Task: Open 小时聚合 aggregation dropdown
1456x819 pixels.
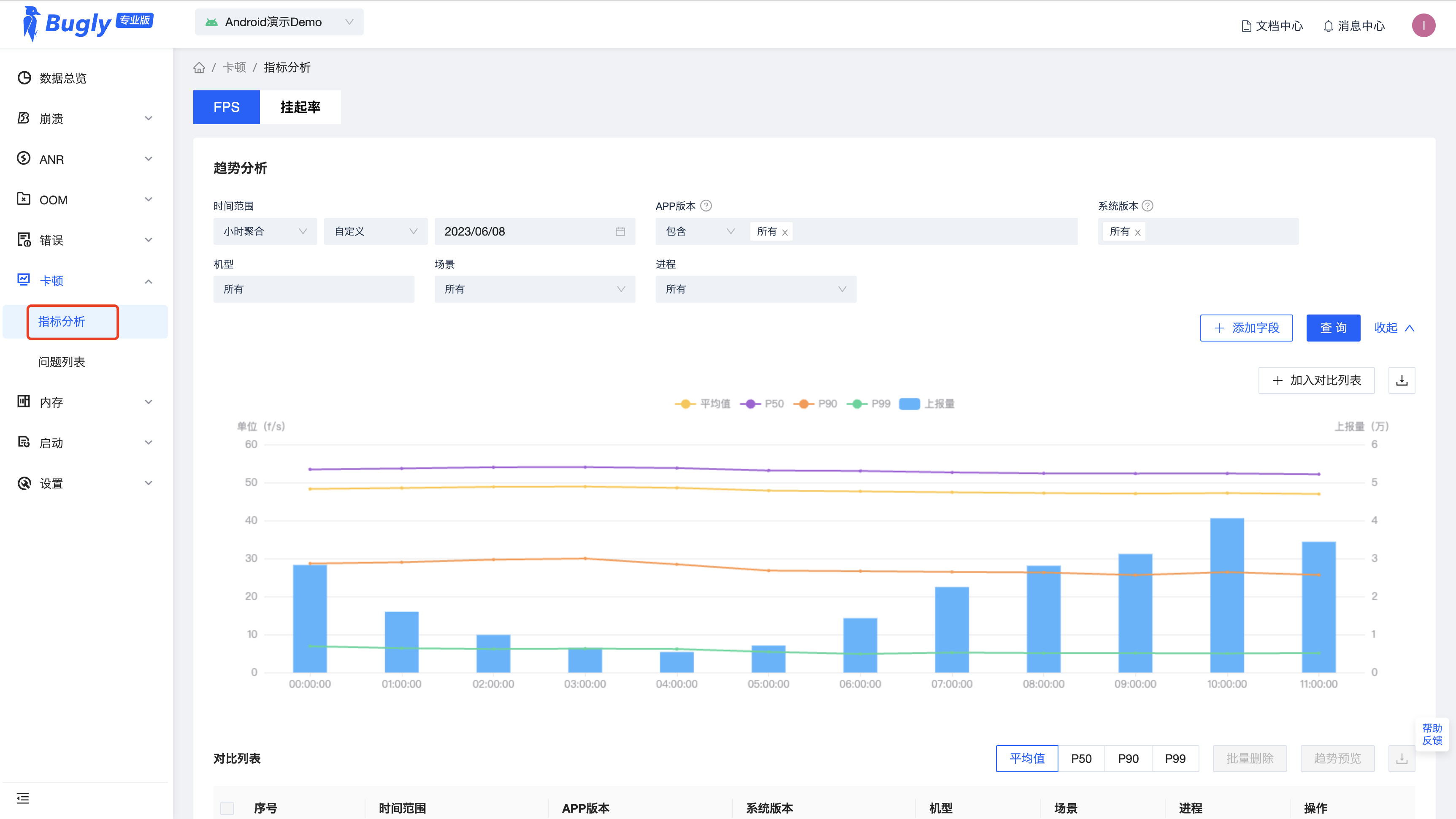Action: pyautogui.click(x=265, y=231)
